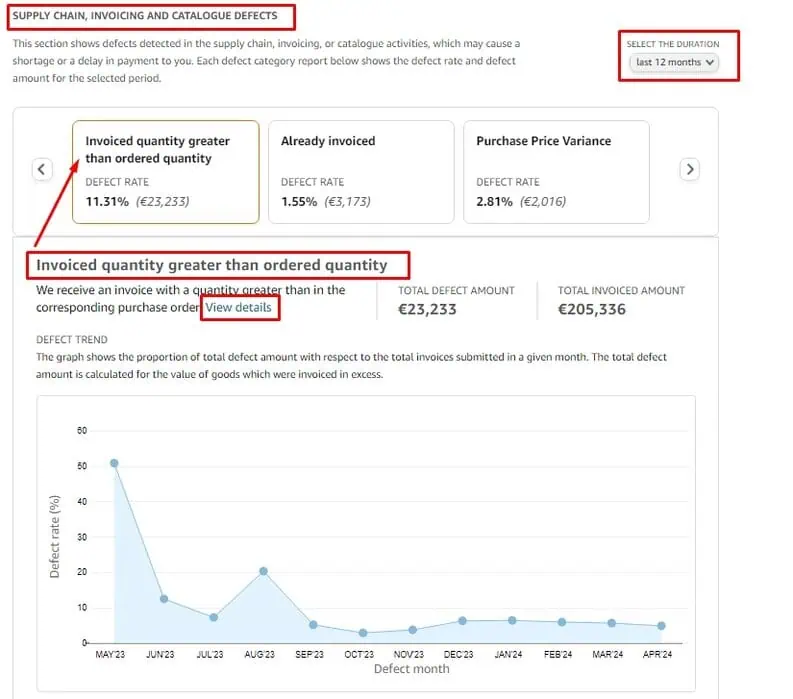Click the 'DEFECT TREND' heading

point(72,339)
